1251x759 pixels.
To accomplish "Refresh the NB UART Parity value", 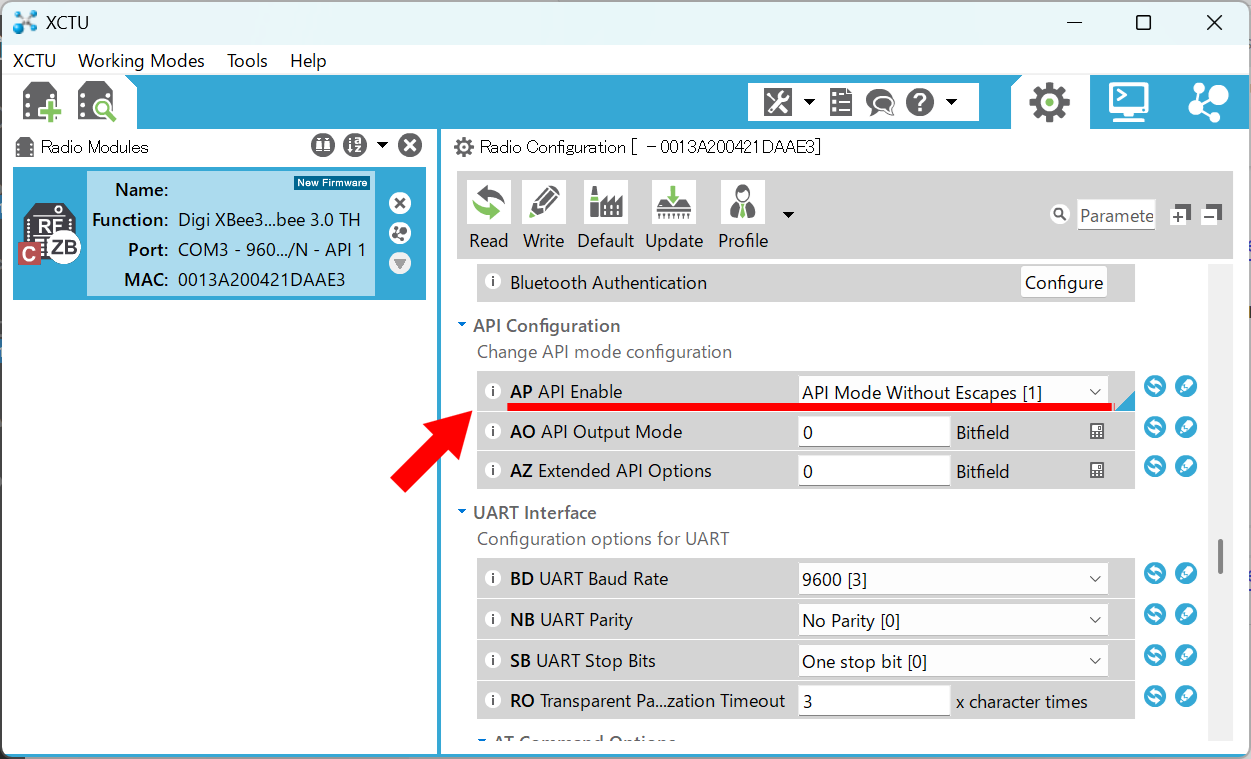I will 1155,614.
